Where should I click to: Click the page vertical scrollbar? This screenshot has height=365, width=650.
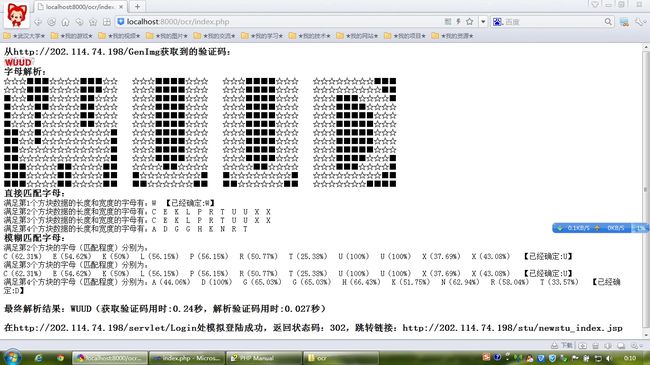(646, 191)
